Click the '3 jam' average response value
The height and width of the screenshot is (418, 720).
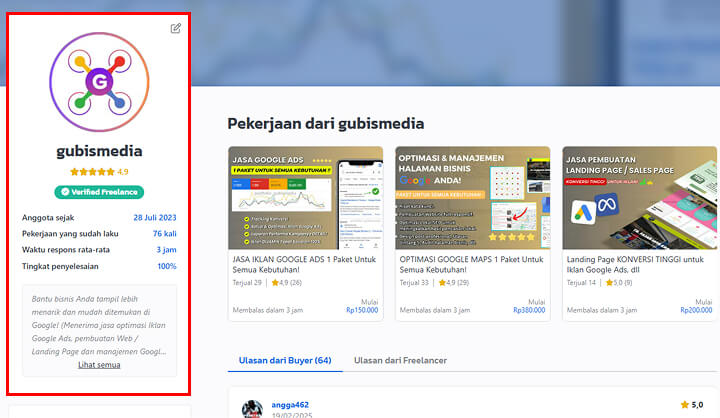click(x=166, y=250)
